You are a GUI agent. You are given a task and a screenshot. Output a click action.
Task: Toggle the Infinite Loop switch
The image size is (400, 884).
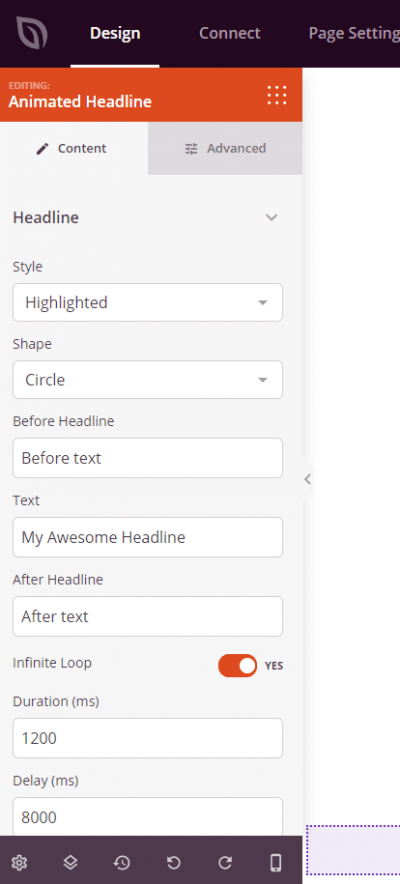click(x=238, y=665)
